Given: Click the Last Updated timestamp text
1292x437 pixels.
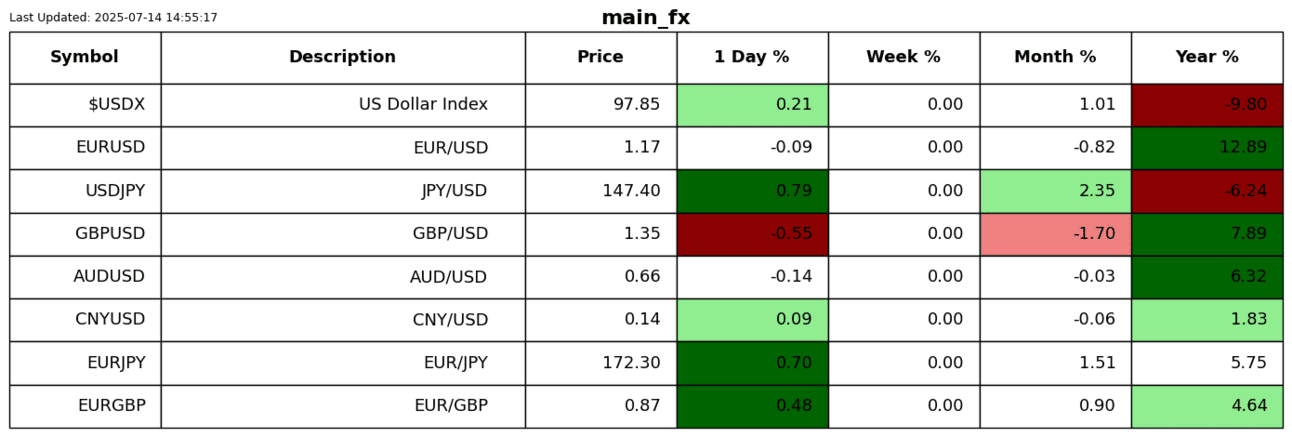Looking at the screenshot, I should point(113,18).
